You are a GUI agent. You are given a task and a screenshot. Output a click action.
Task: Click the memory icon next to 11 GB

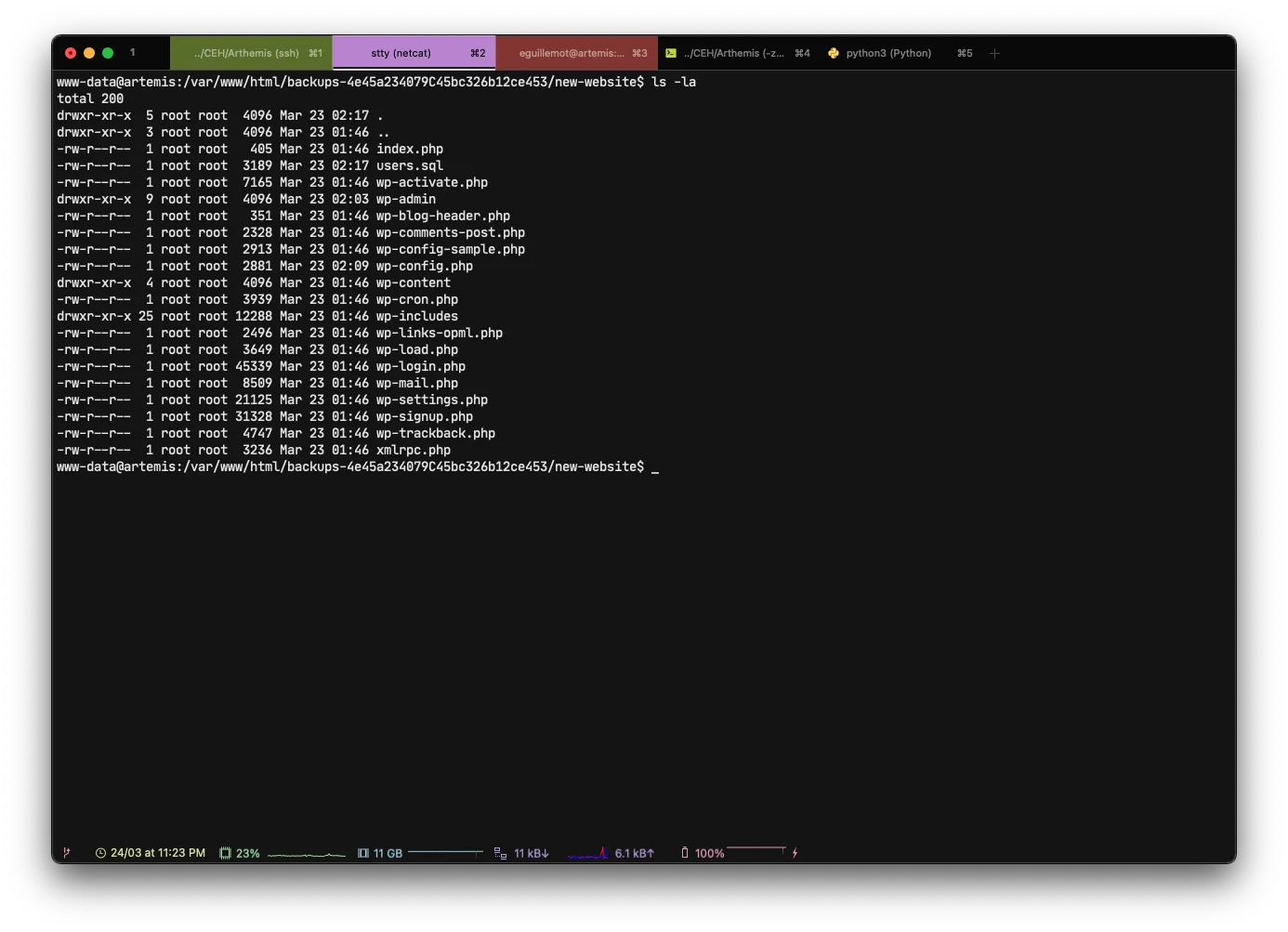(x=363, y=853)
